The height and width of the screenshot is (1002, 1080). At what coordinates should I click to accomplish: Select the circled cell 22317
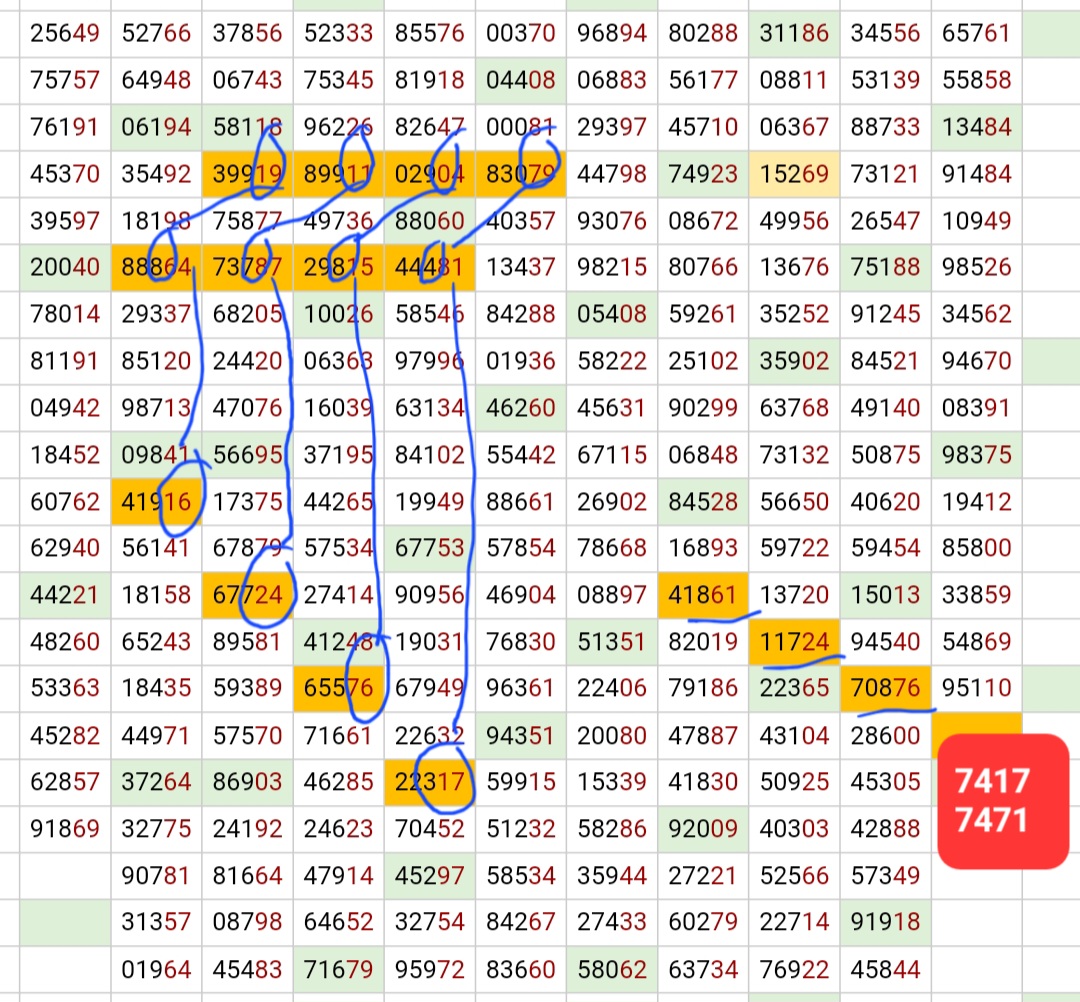(429, 782)
